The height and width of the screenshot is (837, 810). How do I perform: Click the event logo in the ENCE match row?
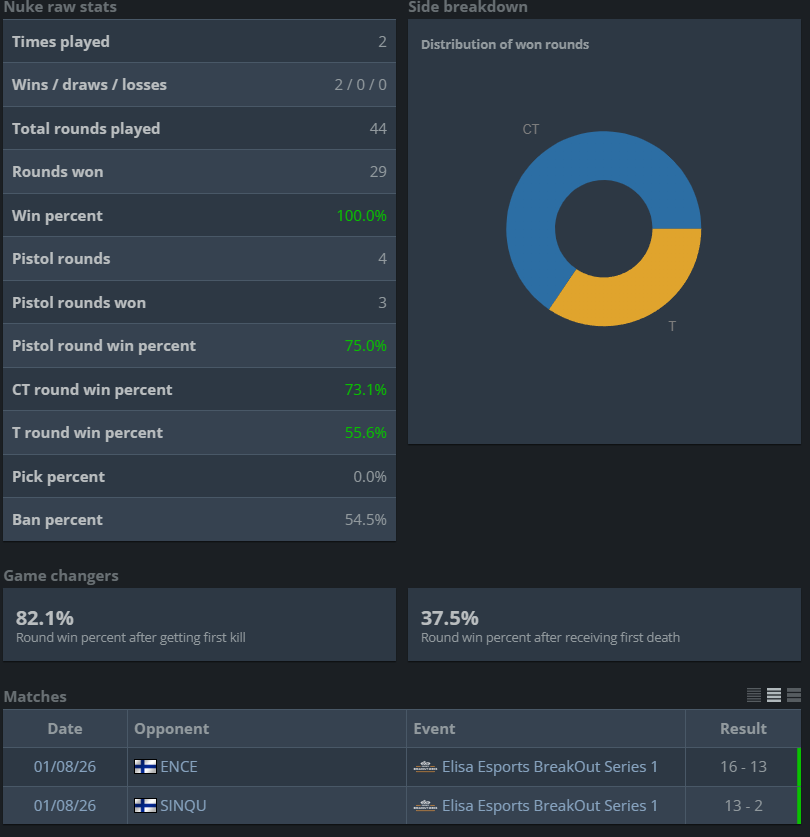point(425,767)
